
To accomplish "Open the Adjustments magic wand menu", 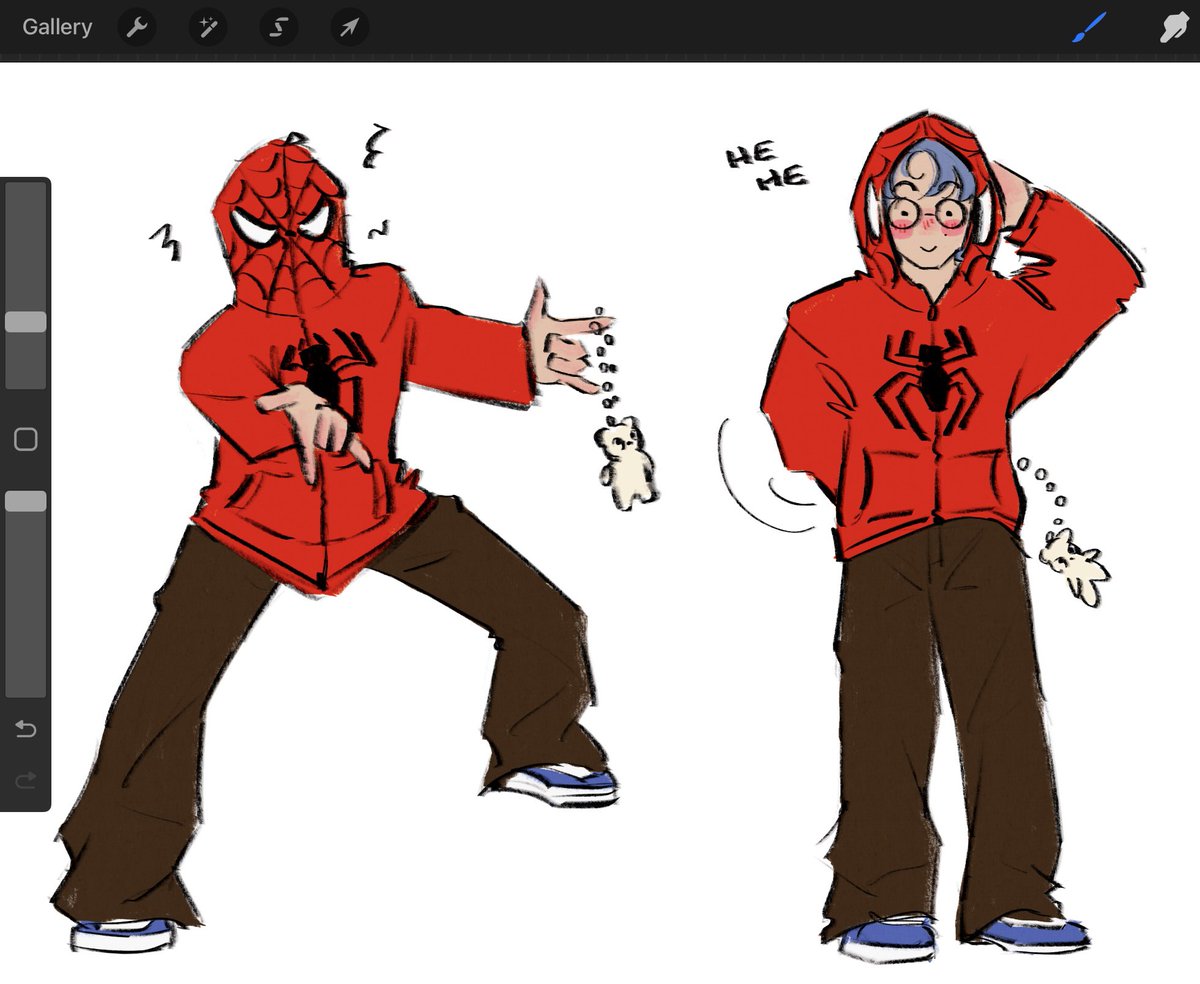I will 208,28.
